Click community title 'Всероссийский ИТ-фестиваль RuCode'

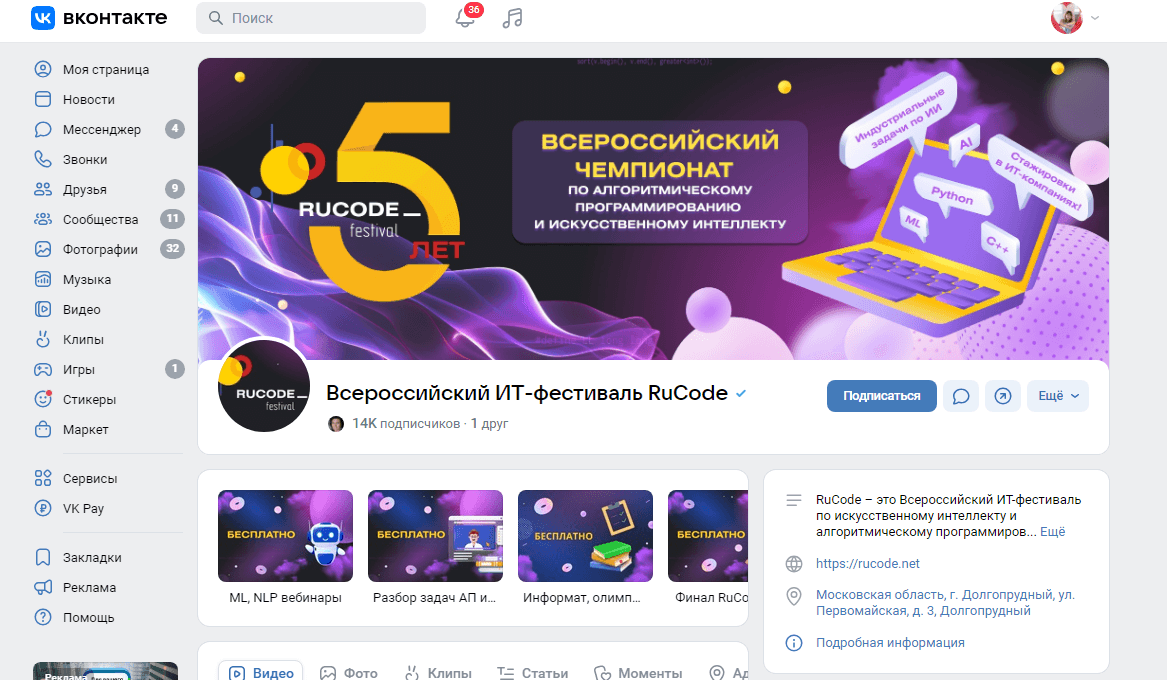click(527, 393)
